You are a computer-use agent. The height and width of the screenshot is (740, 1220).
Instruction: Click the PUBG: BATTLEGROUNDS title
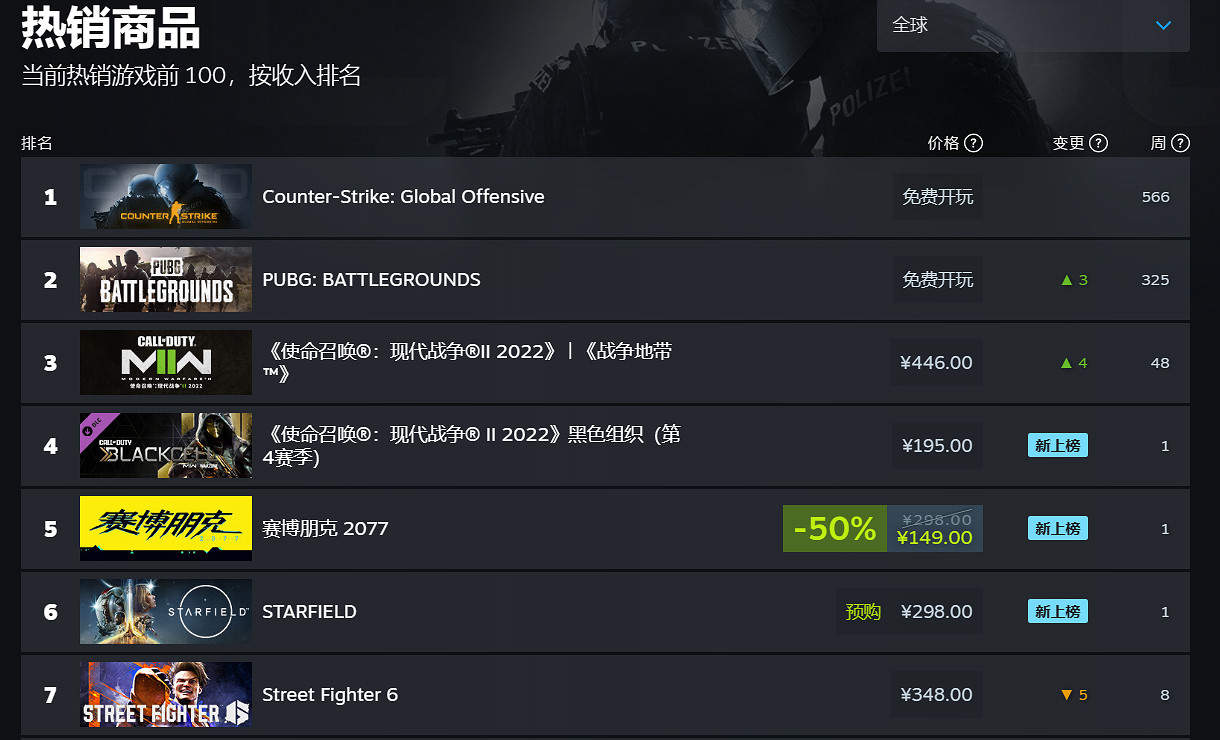[372, 280]
